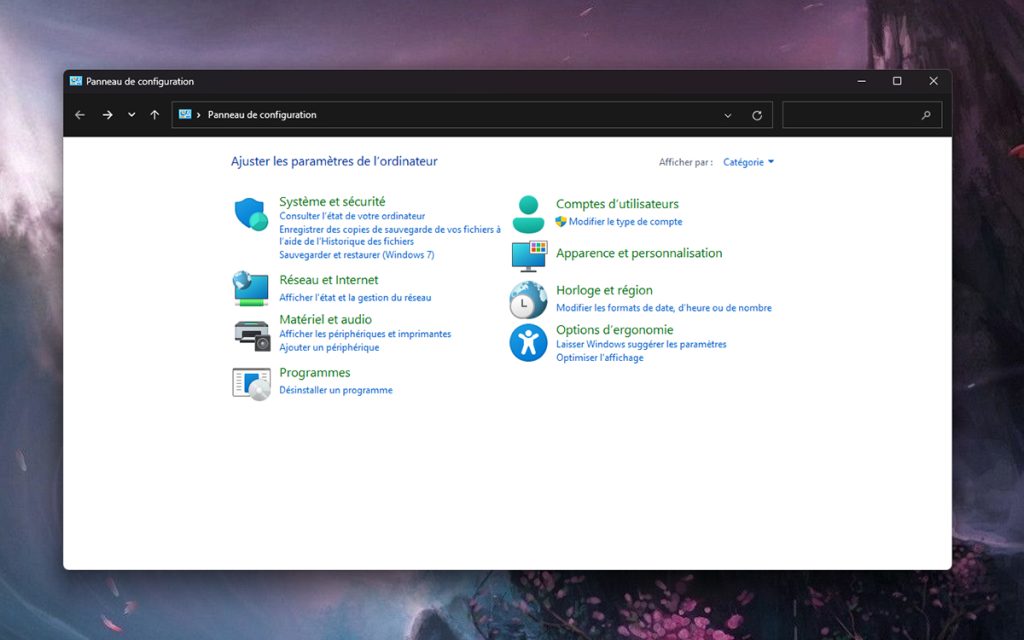Click the back navigation arrow
The image size is (1024, 640).
point(80,114)
